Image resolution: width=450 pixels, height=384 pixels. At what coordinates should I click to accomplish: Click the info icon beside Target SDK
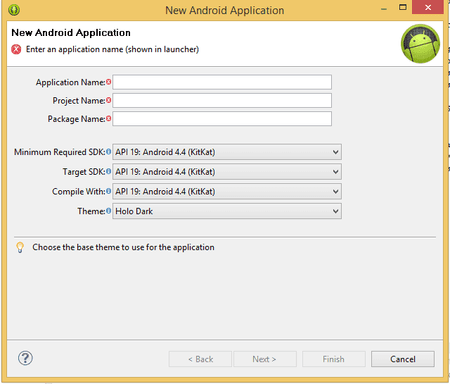[108, 171]
